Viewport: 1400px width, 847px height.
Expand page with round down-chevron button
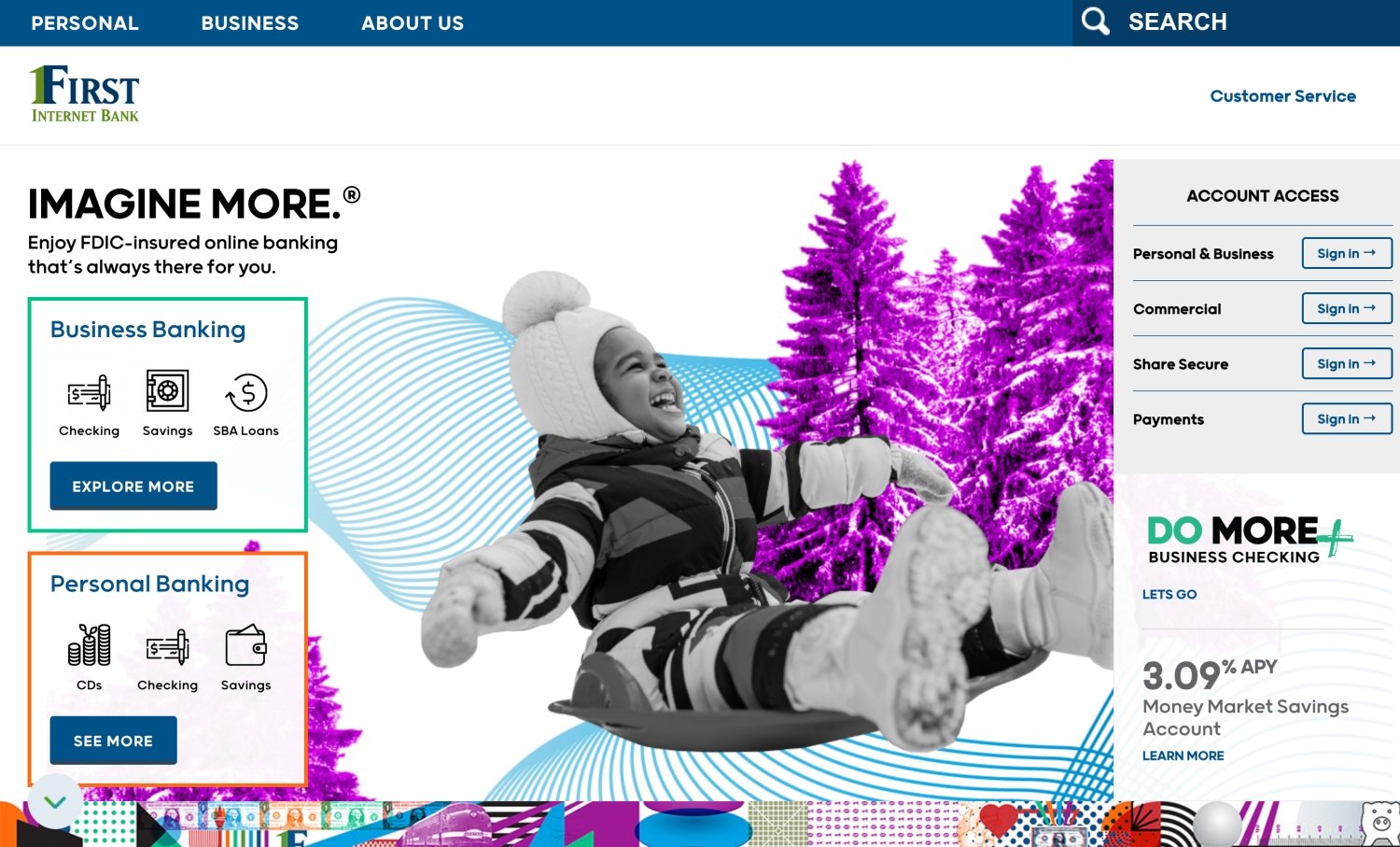click(x=55, y=801)
